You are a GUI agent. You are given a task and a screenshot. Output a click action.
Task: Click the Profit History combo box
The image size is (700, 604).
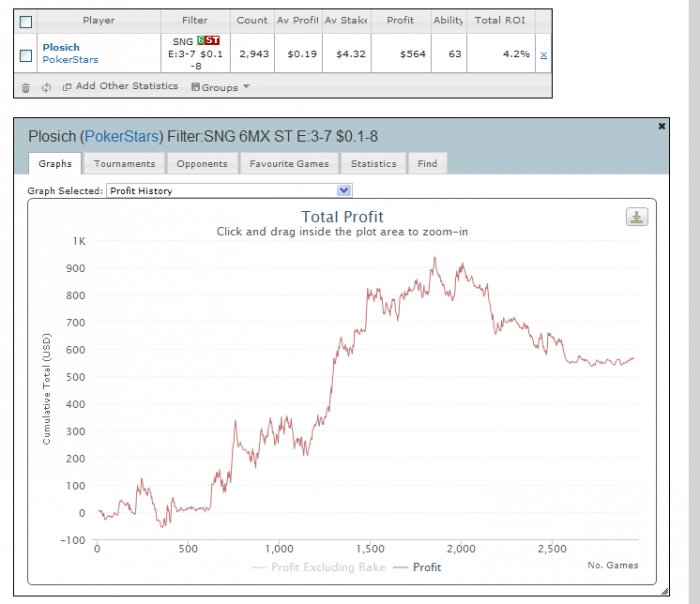[229, 191]
